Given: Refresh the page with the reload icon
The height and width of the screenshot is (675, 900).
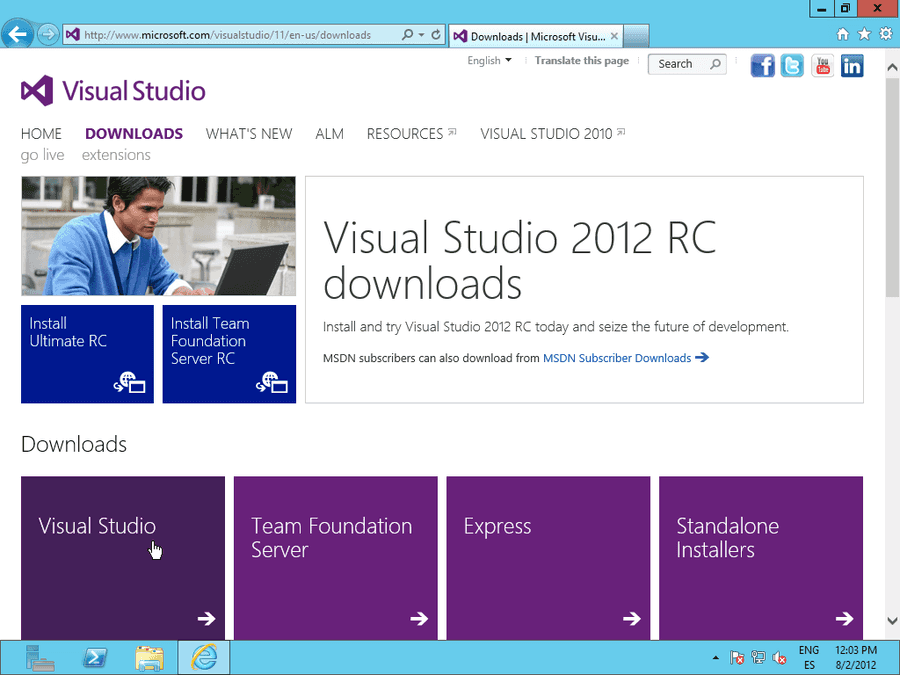Looking at the screenshot, I should coord(436,34).
